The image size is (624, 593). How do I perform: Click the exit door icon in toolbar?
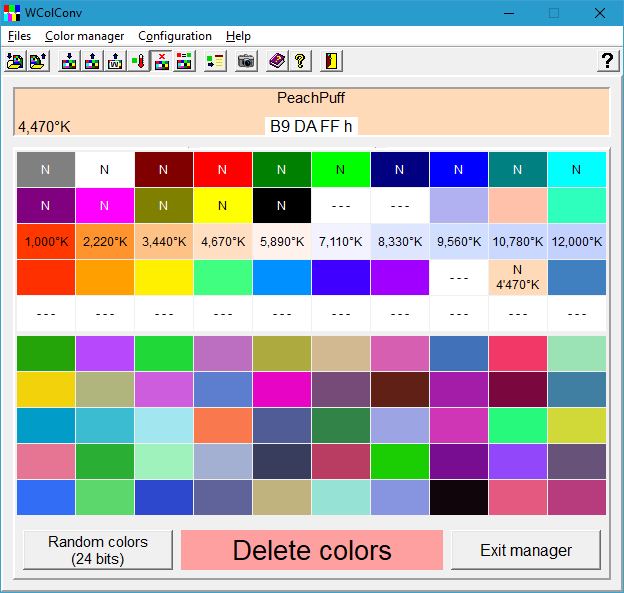331,61
